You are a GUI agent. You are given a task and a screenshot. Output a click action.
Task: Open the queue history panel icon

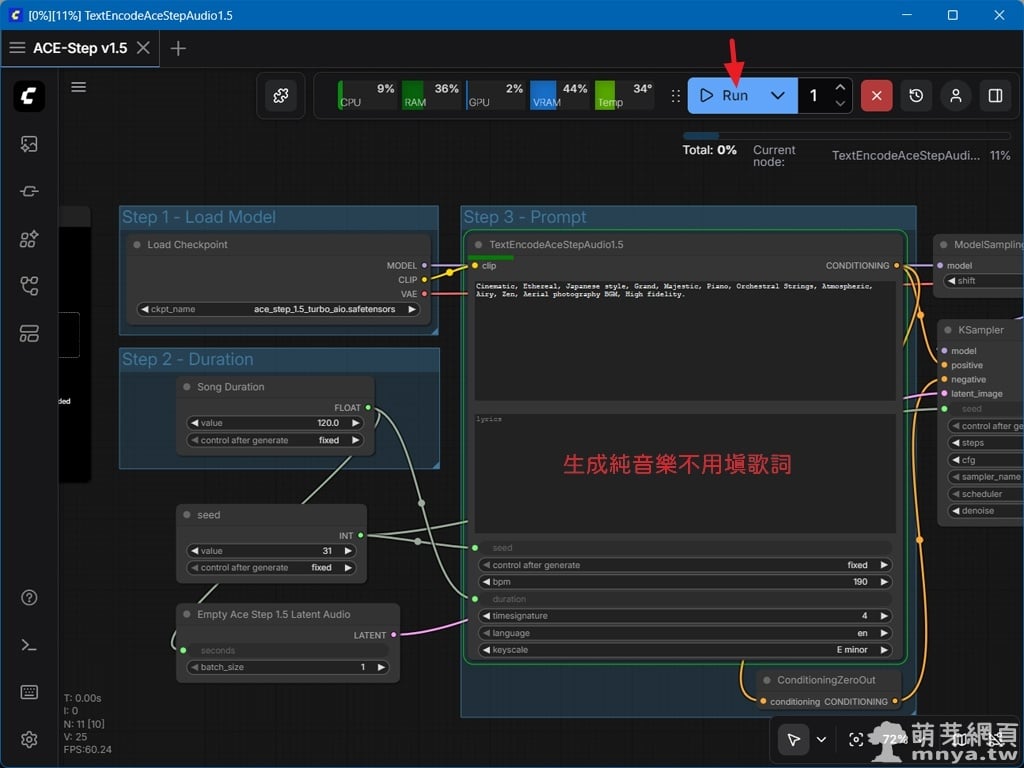coord(916,96)
